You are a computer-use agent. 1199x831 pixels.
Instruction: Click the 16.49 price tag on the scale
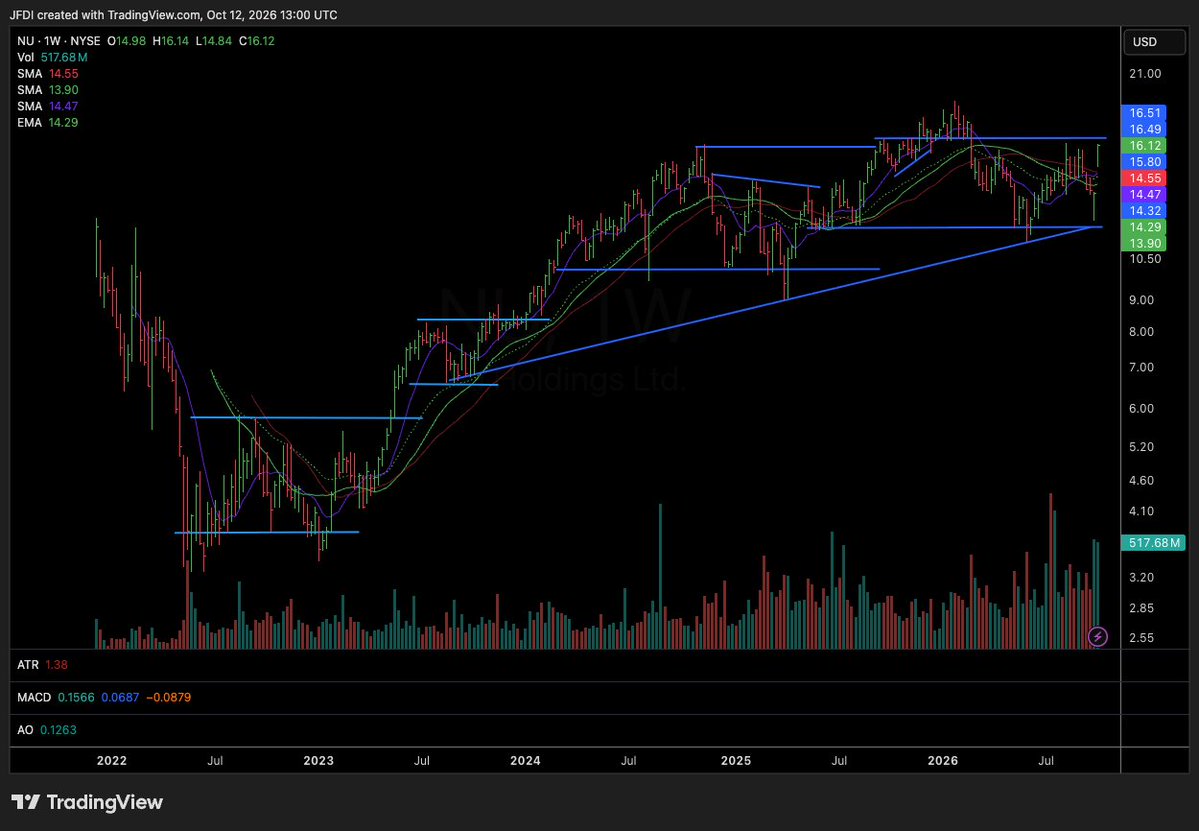tap(1144, 129)
